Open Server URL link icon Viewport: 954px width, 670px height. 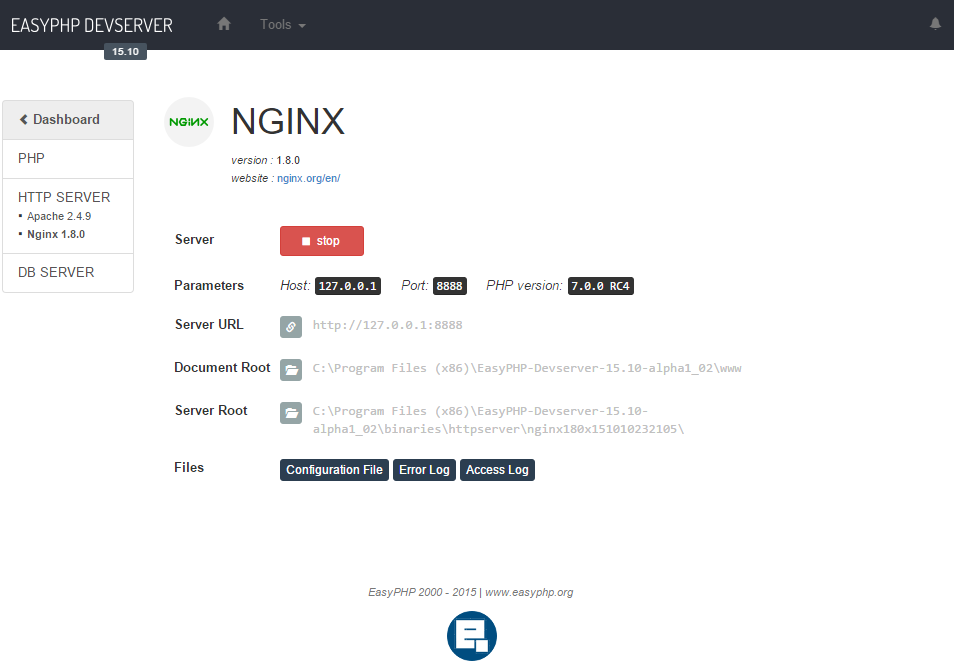point(291,327)
